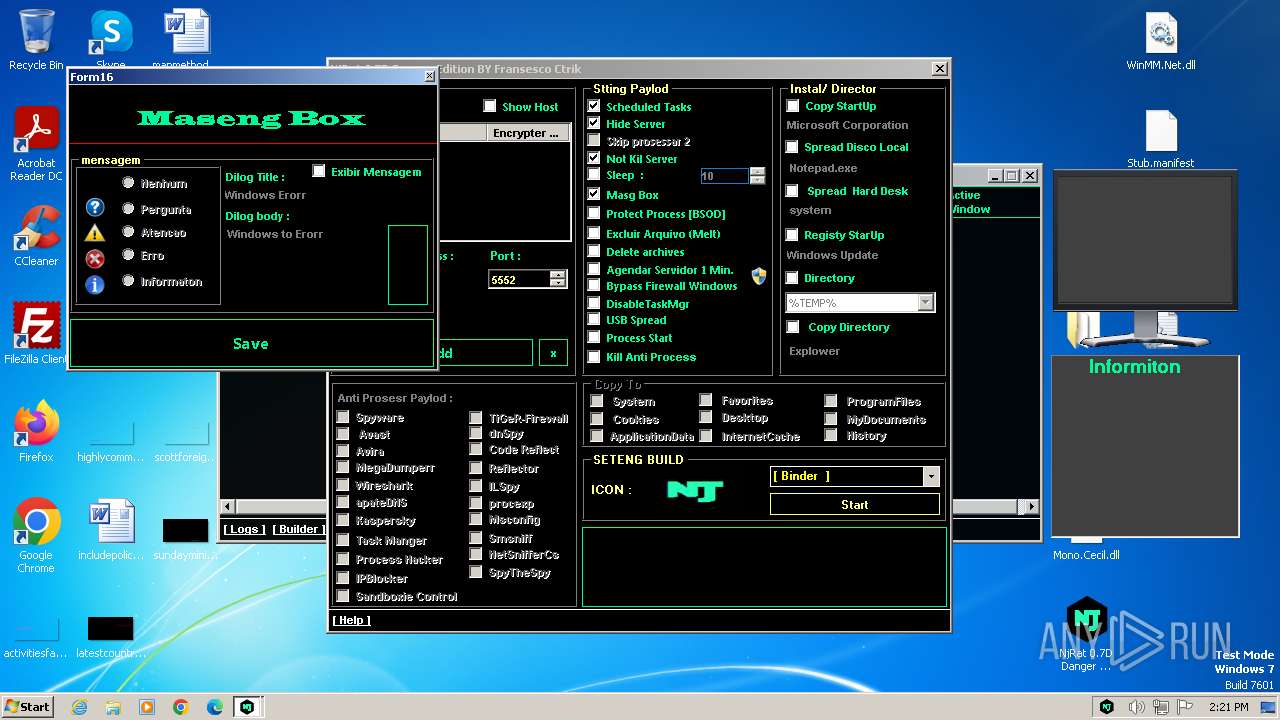
Task: Click the question mark Pergunta icon
Action: [95, 207]
